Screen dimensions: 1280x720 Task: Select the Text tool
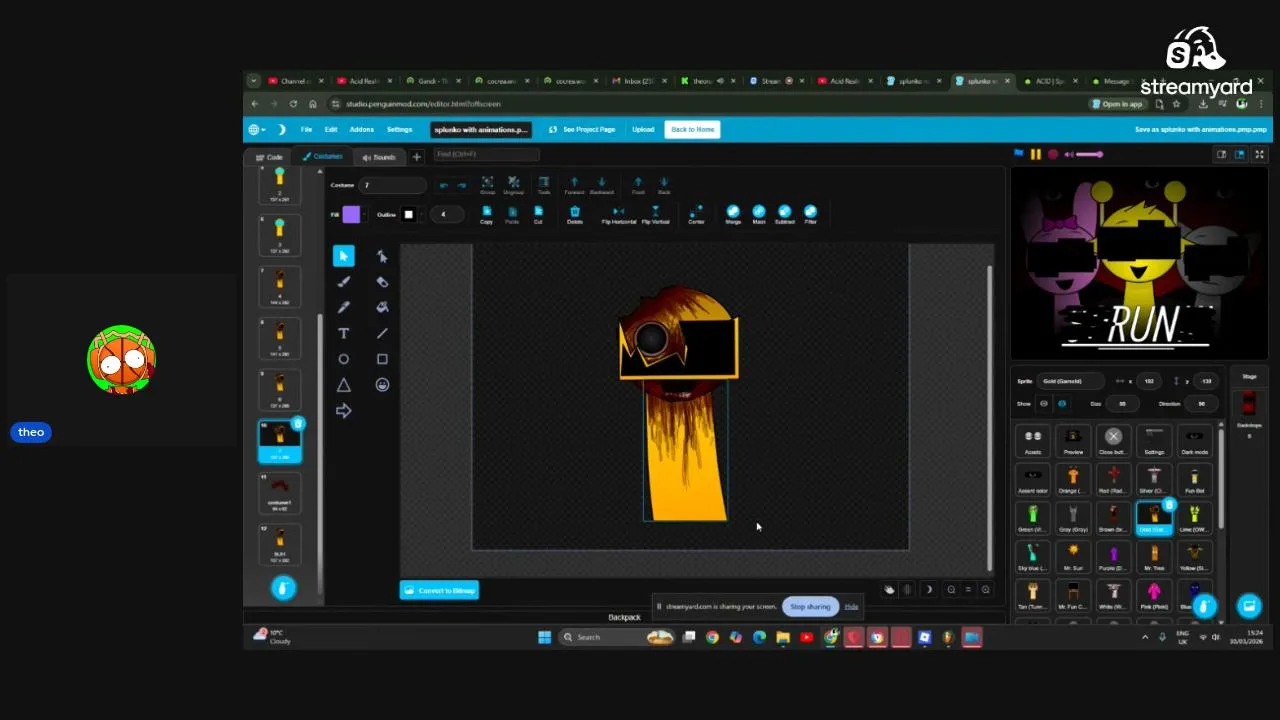(343, 333)
